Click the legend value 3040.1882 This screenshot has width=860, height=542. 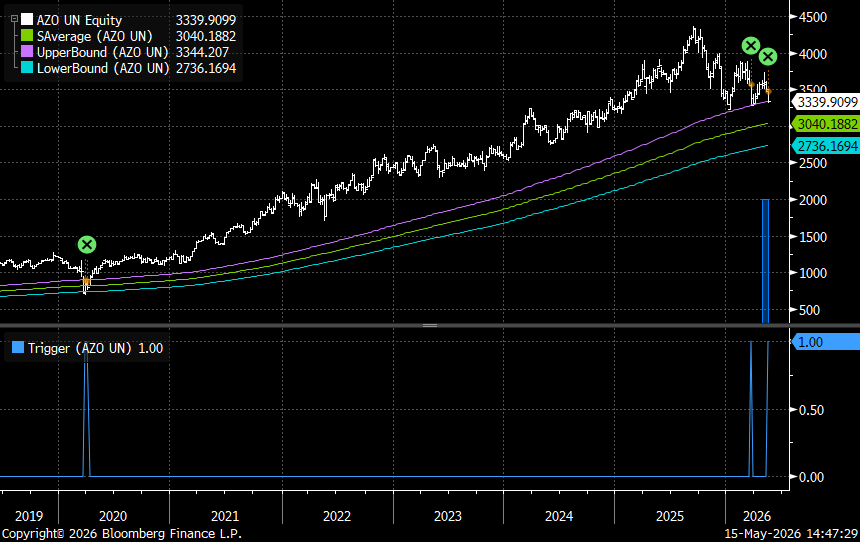pos(206,36)
